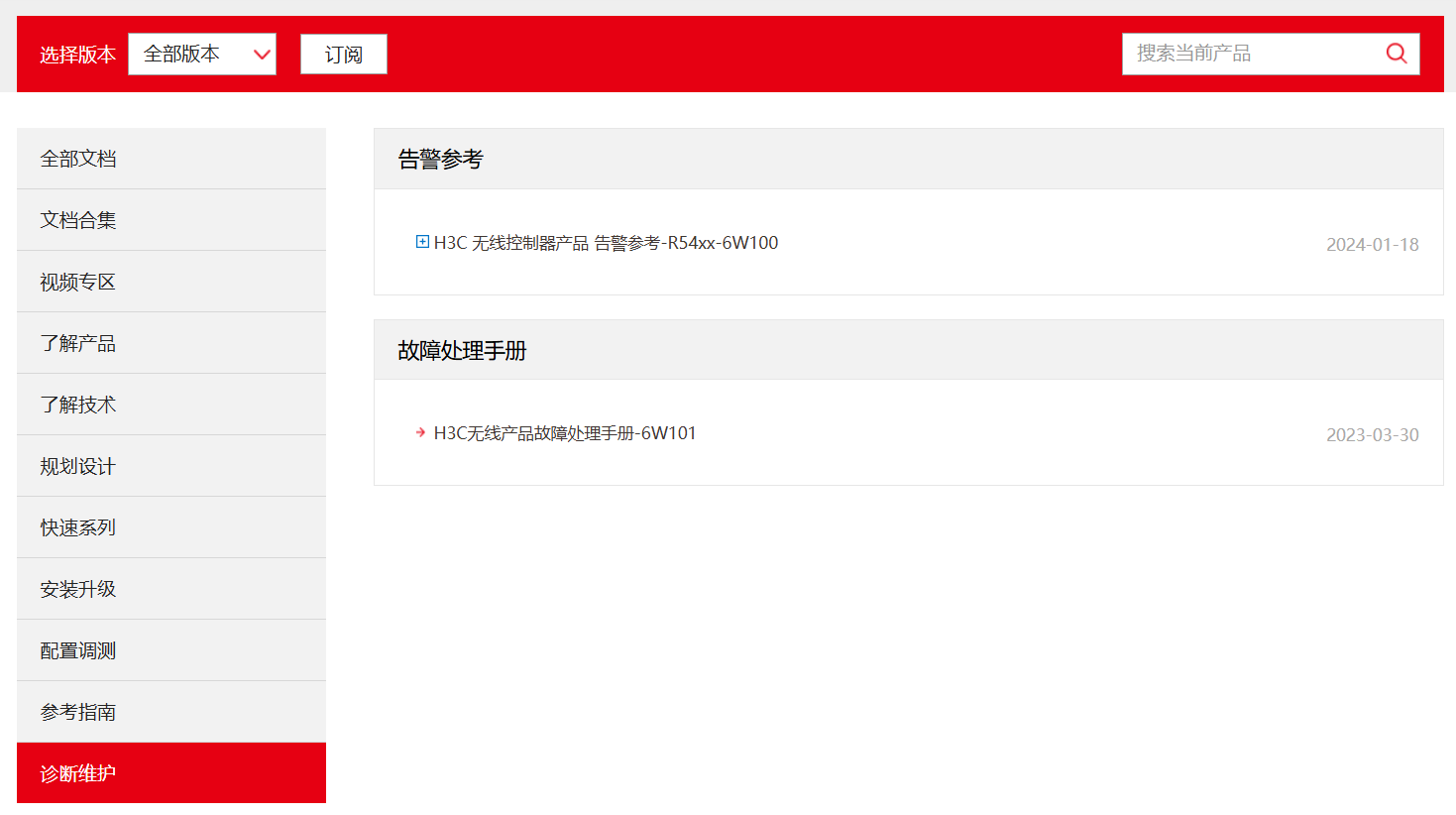
Task: Select the highlighted 诊断维护 sidebar item
Action: point(171,773)
